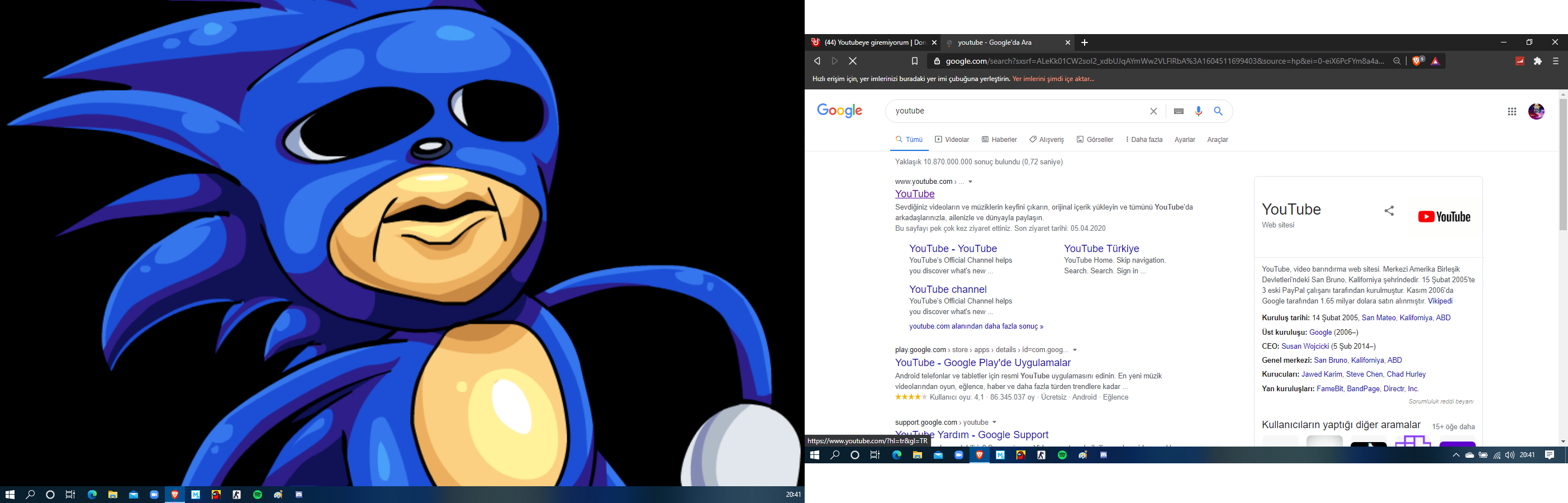Open the 'YouTube Türkiye' sitelink
The image size is (1568, 503).
click(x=1101, y=249)
